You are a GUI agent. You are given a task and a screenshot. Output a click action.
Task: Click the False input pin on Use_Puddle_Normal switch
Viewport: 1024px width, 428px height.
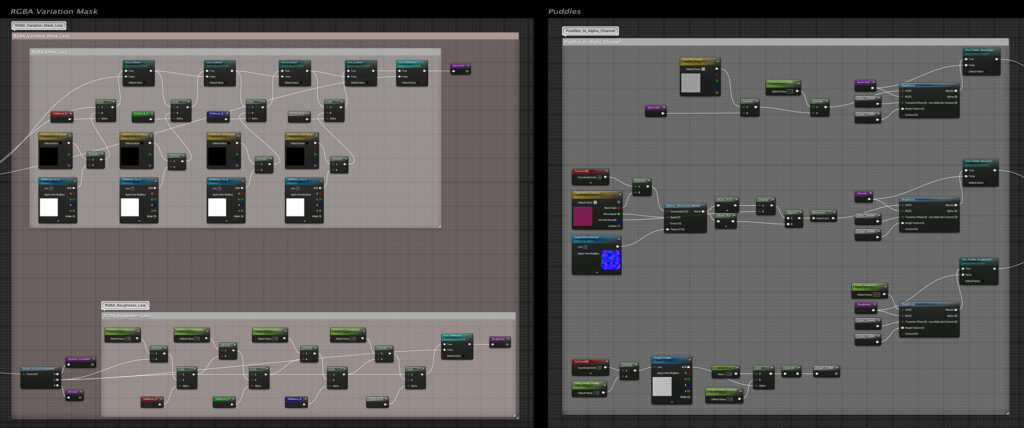967,176
